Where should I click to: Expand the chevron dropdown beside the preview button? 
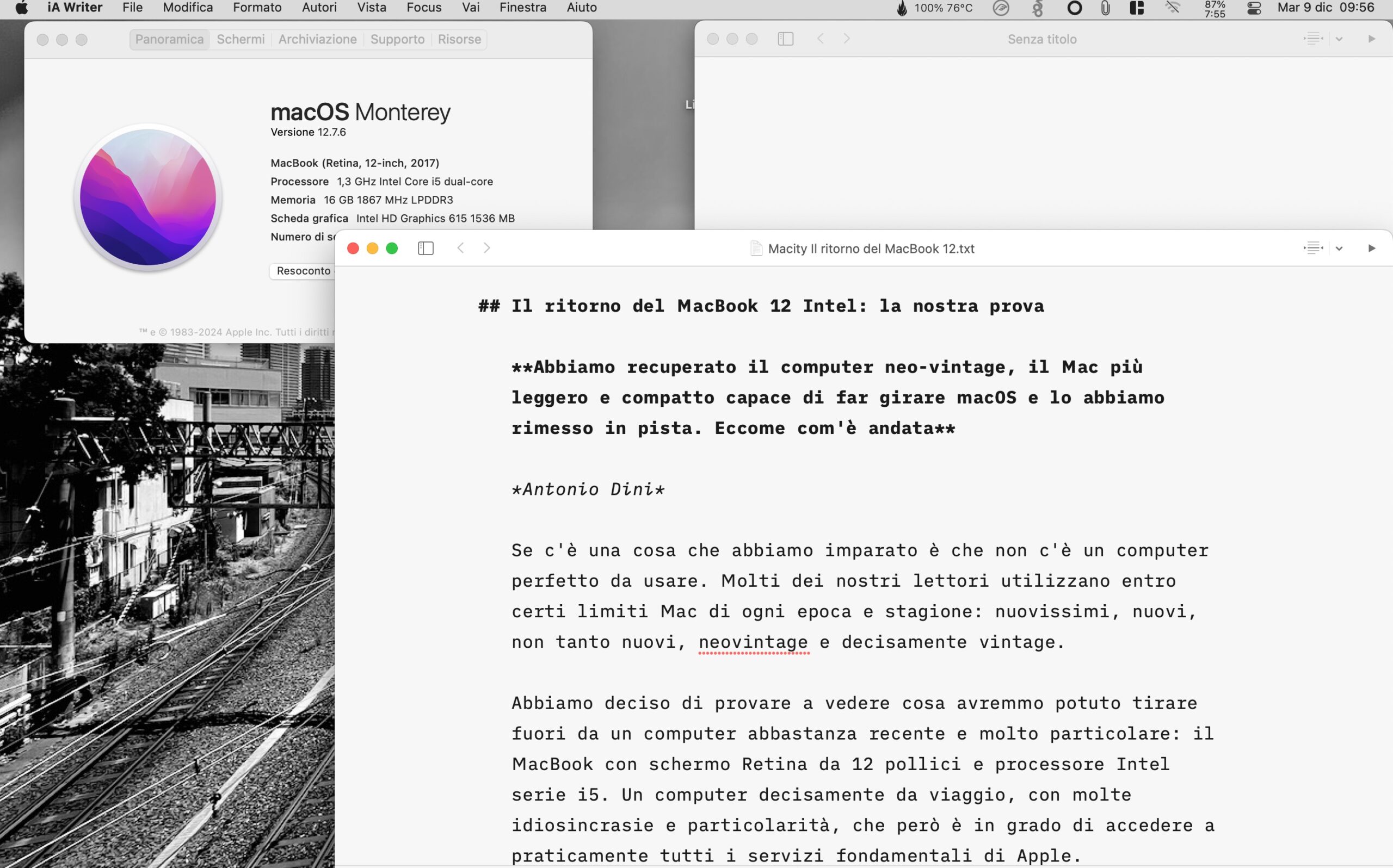pyautogui.click(x=1340, y=248)
